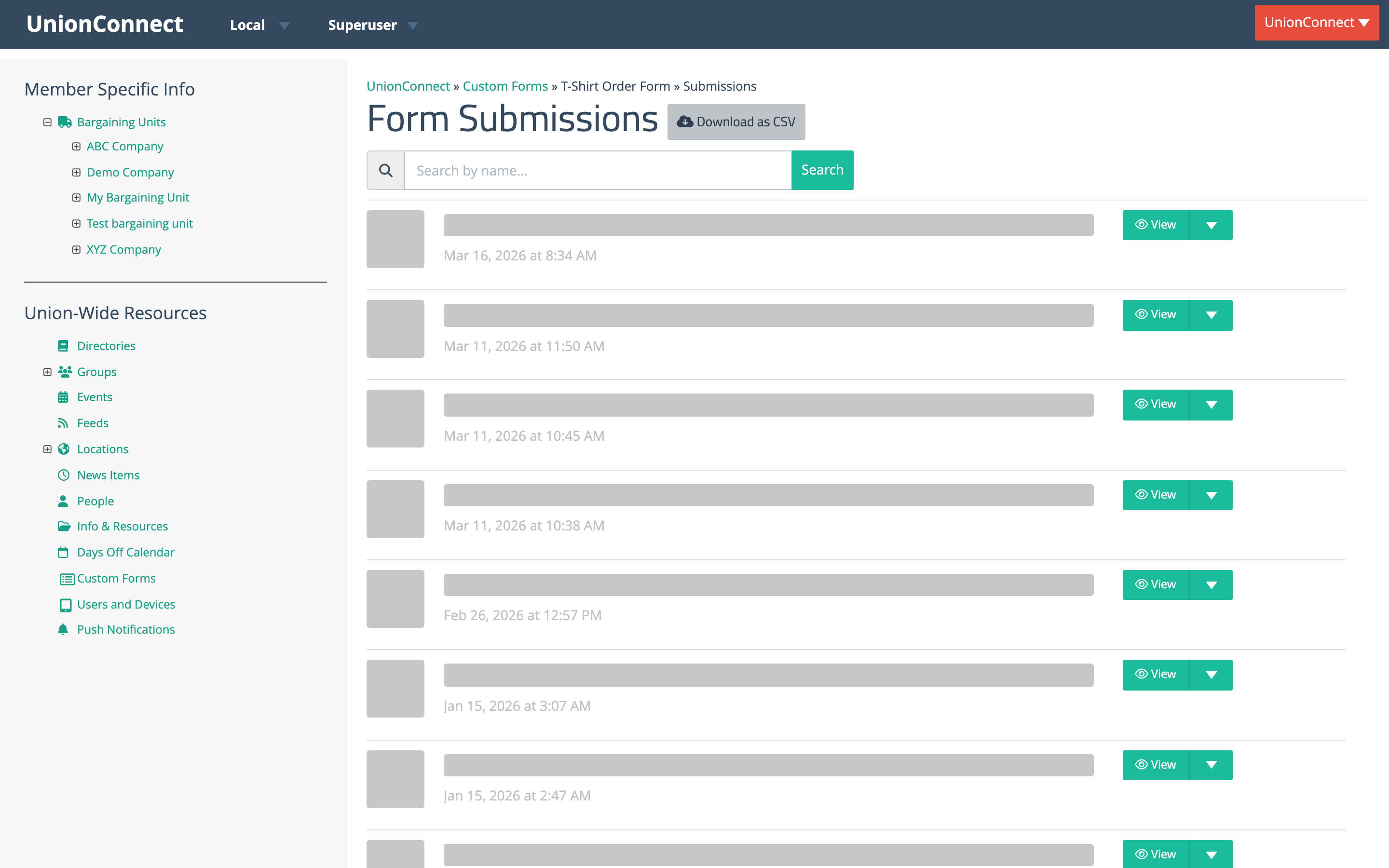Click the Bargaining Units truck icon

[x=64, y=122]
